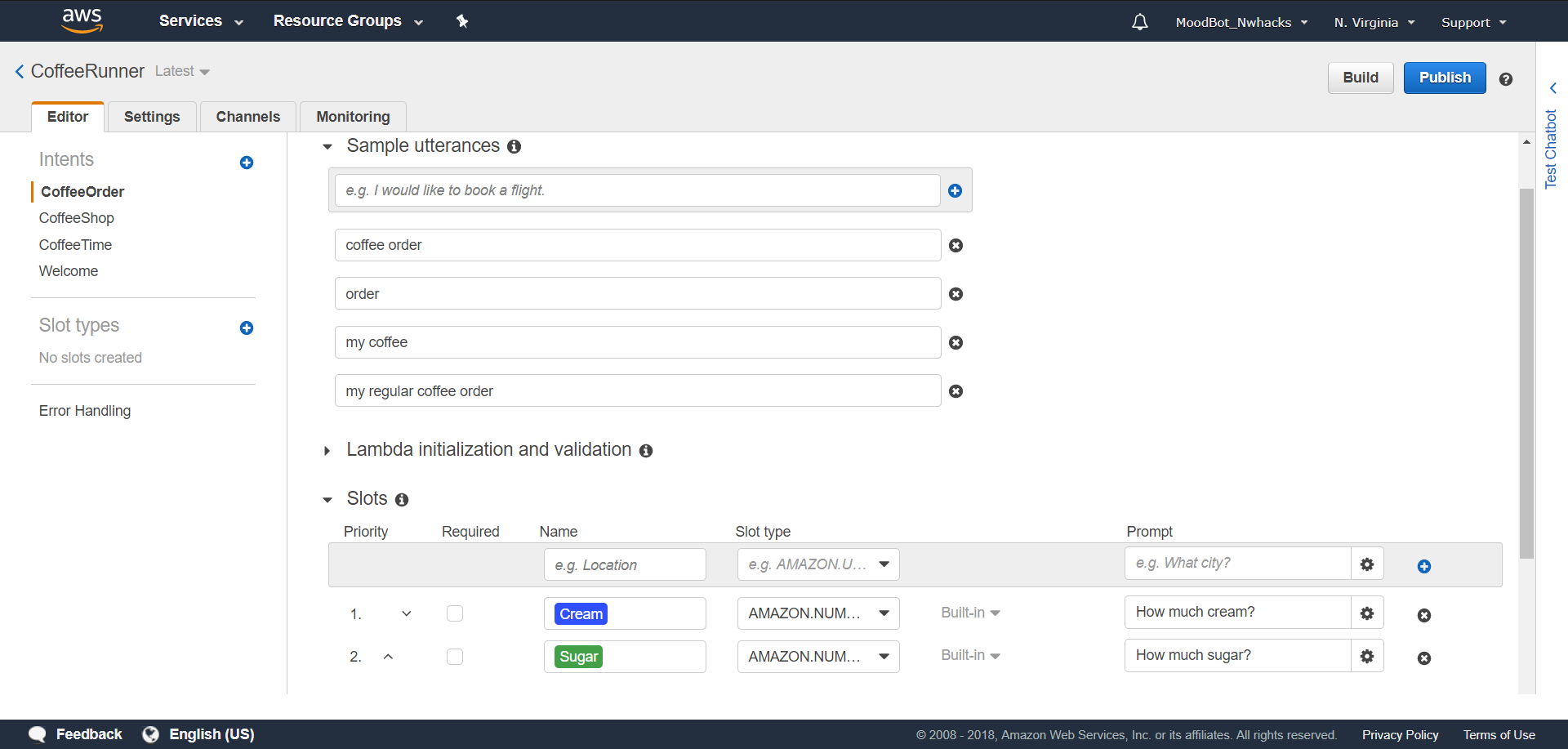Add a new slot type with plus icon
Image resolution: width=1568 pixels, height=749 pixels.
click(247, 328)
